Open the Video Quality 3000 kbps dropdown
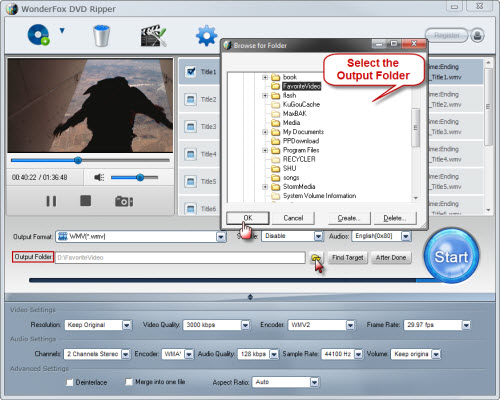 click(x=245, y=325)
